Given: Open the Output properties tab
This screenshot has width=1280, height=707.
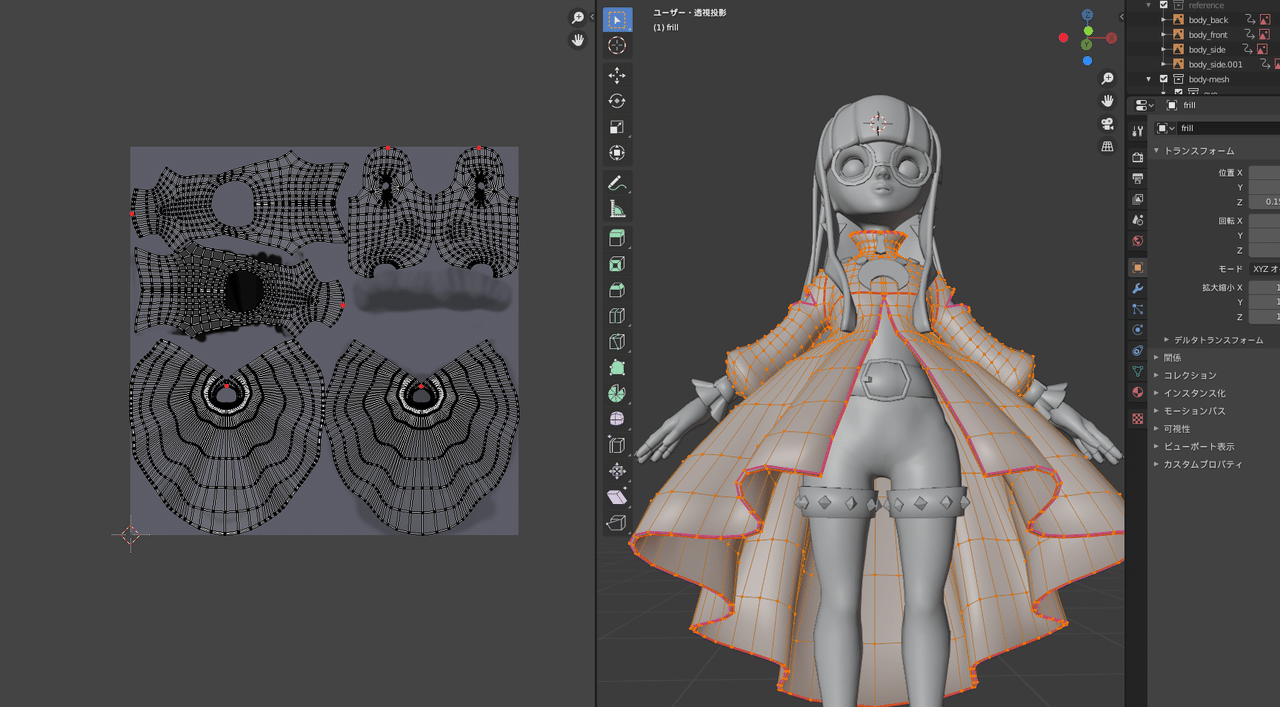Looking at the screenshot, I should [1137, 178].
